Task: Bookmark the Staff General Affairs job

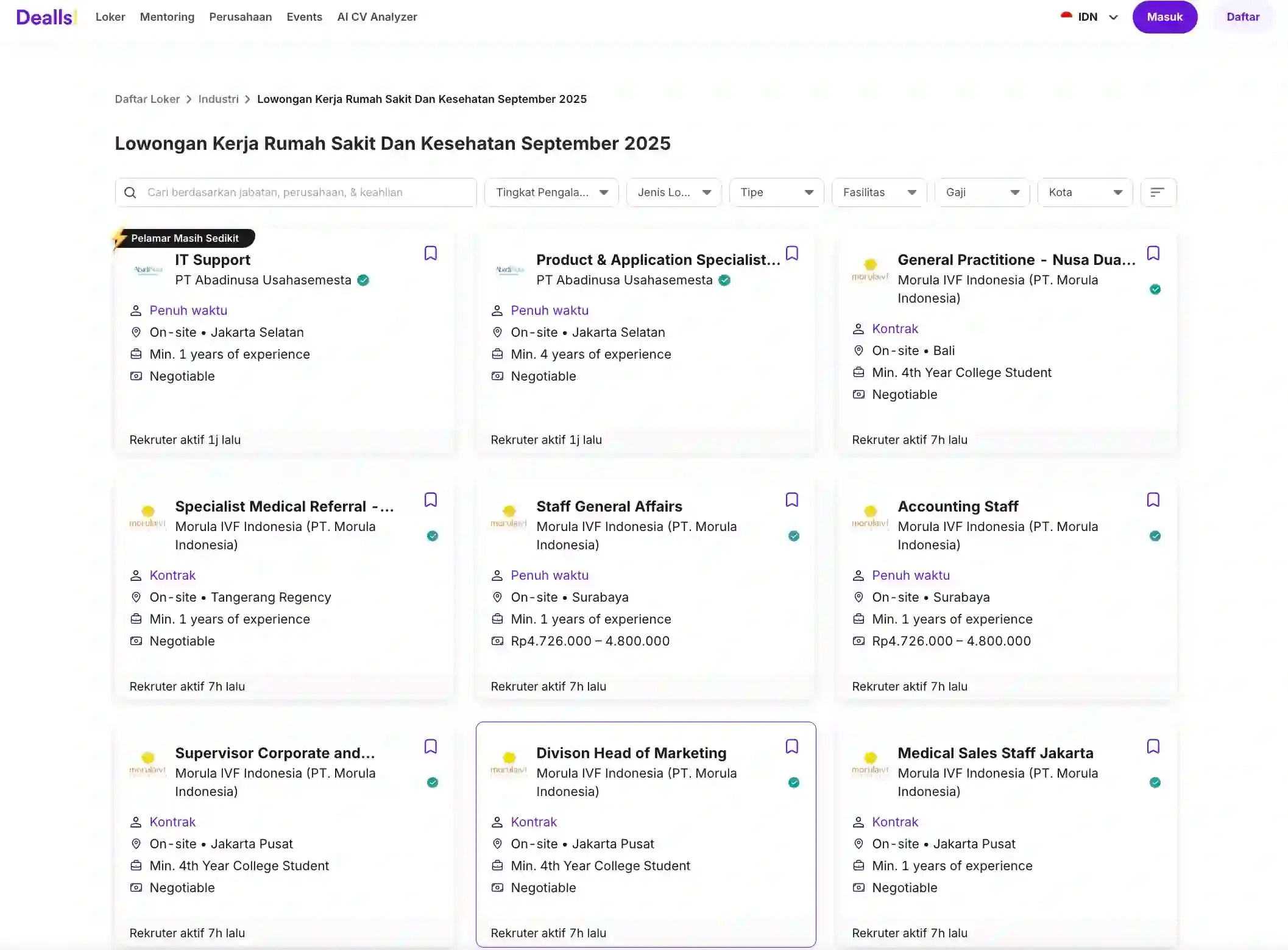Action: coord(791,500)
